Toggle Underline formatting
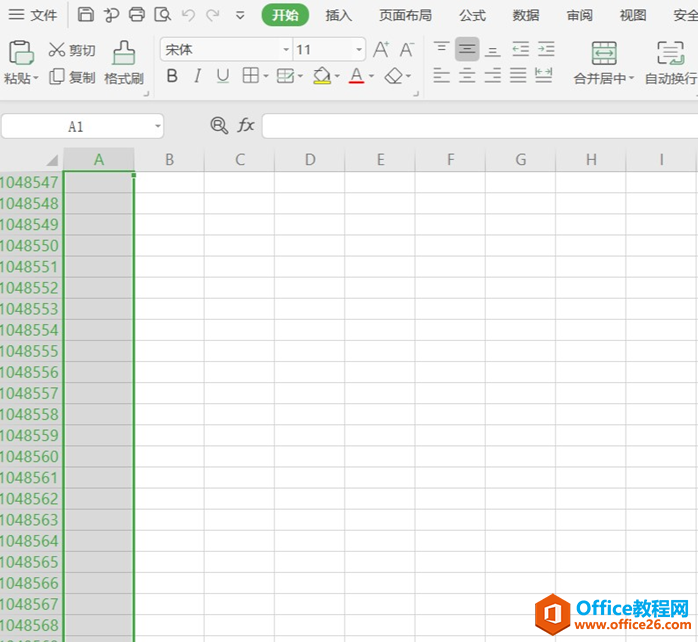 click(x=223, y=76)
